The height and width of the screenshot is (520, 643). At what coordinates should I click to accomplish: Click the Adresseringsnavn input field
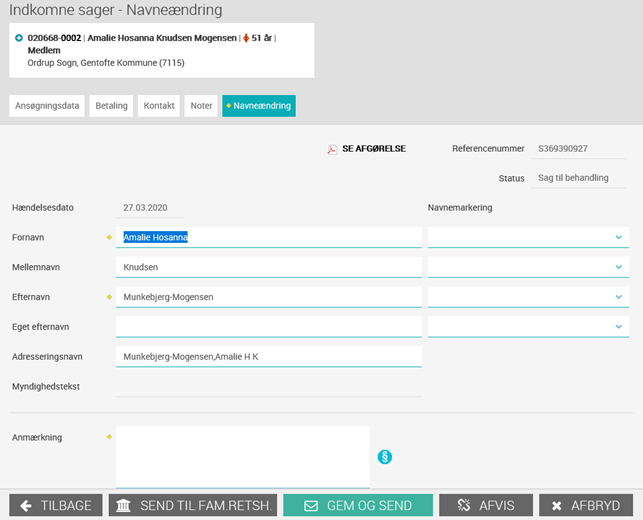[269, 357]
